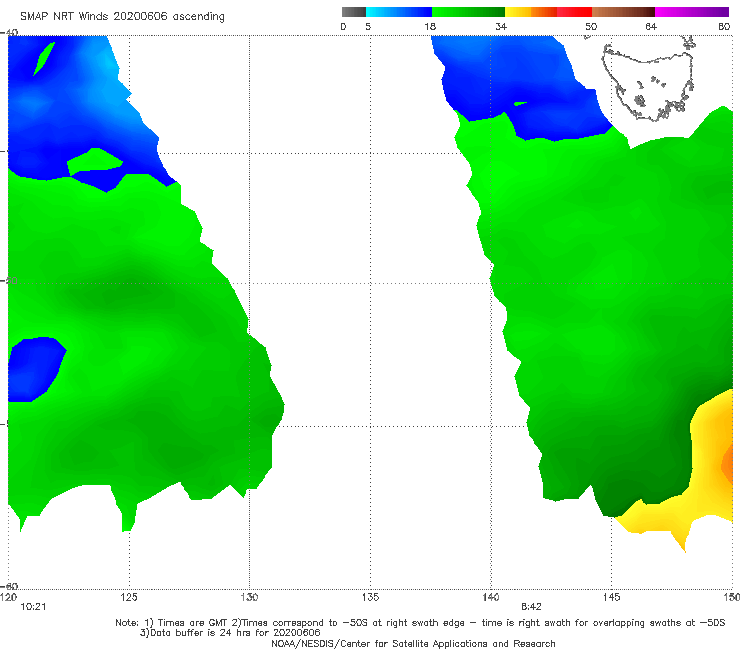Pick the cyan-blue segment of the color bar

point(399,12)
